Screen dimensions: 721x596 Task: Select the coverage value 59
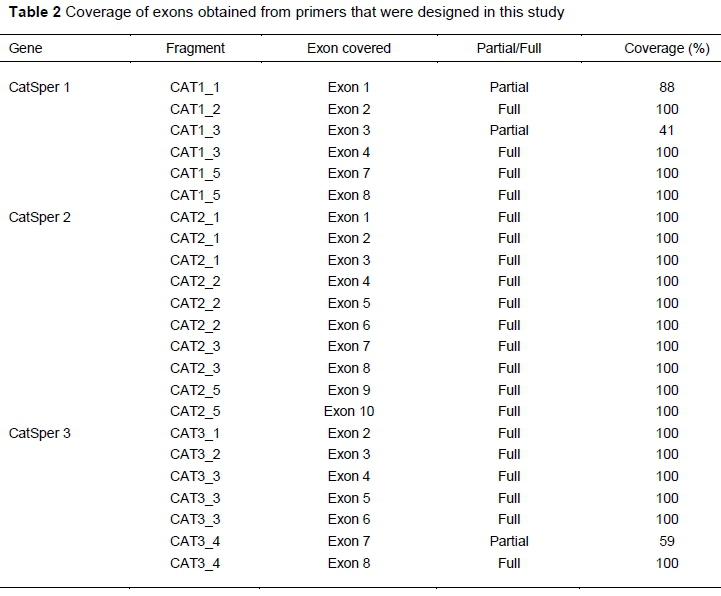[667, 541]
